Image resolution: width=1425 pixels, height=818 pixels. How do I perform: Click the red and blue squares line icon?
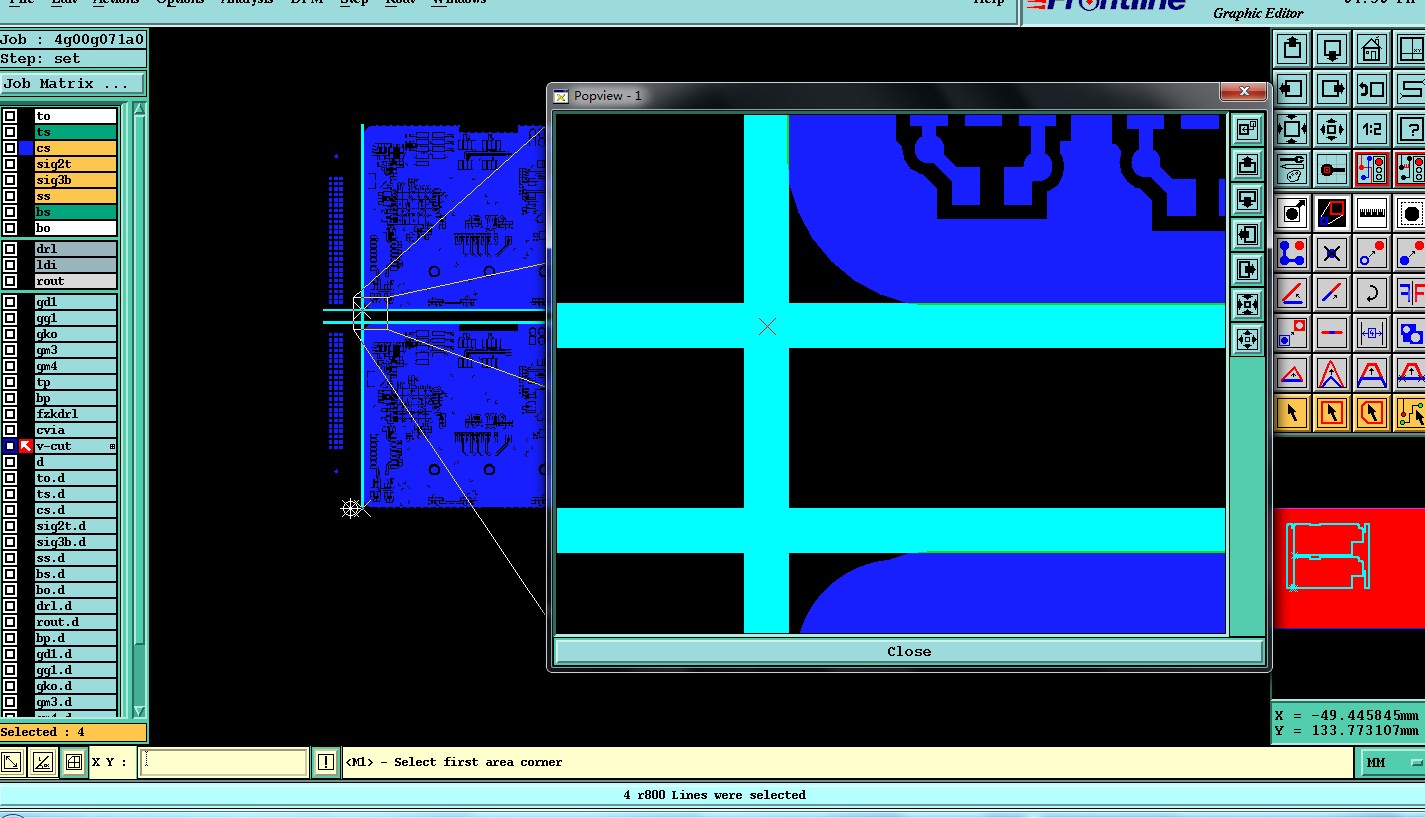tap(1332, 213)
